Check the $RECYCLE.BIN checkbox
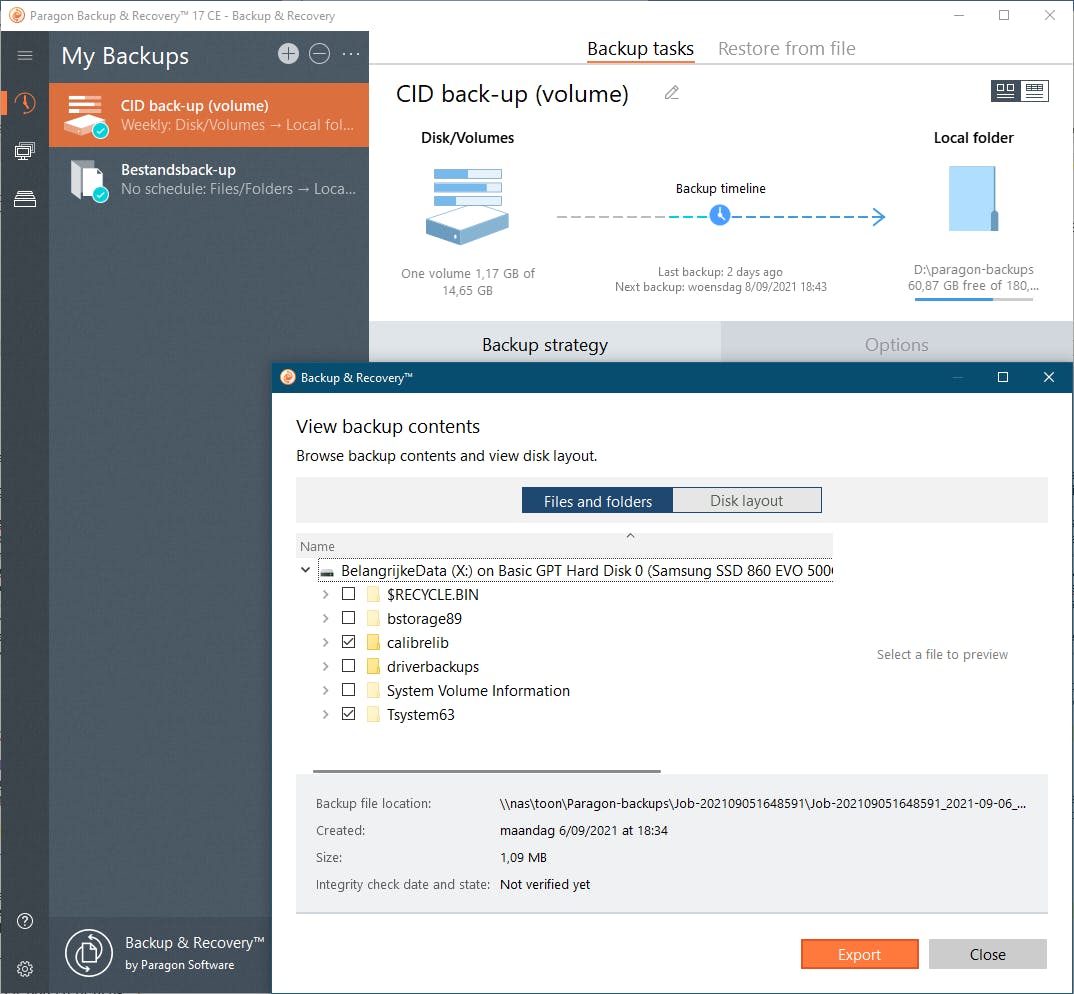Image resolution: width=1074 pixels, height=994 pixels. pyautogui.click(x=349, y=594)
